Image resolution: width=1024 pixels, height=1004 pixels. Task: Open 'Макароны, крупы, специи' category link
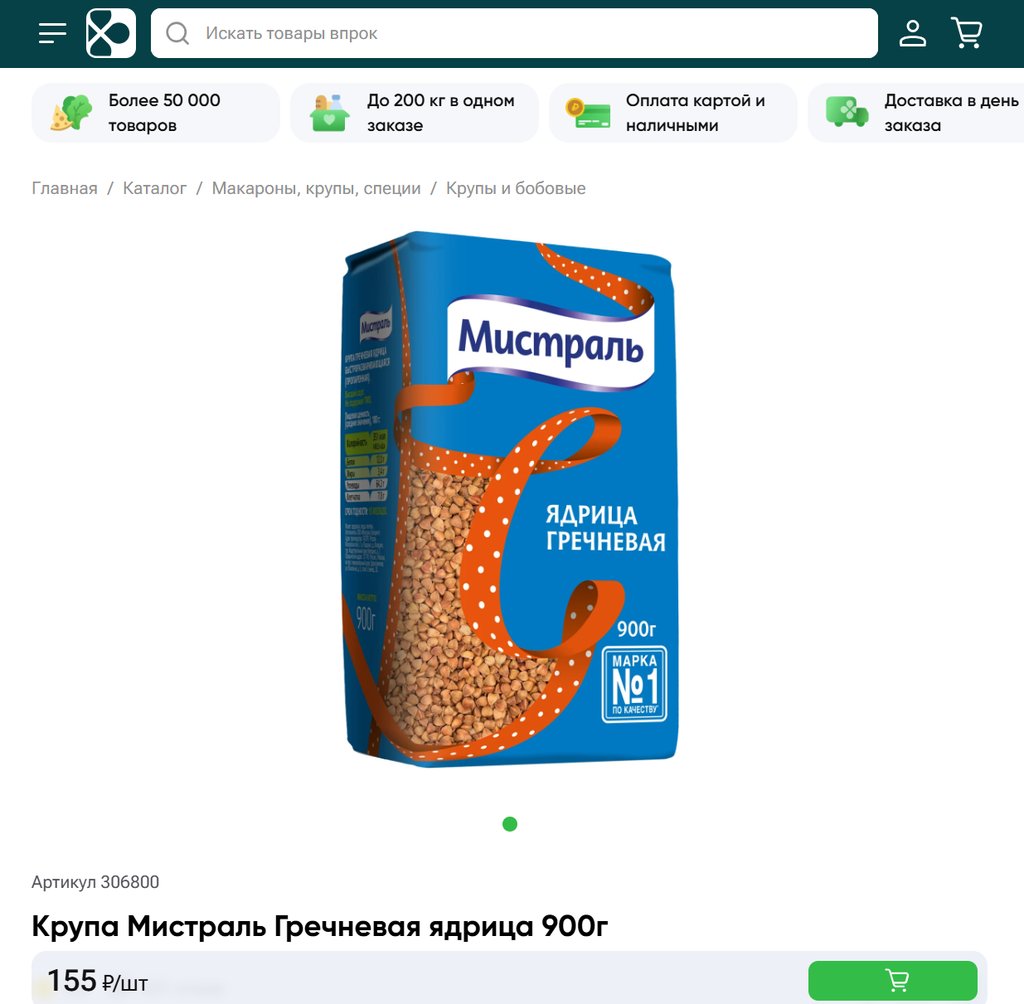pyautogui.click(x=316, y=188)
